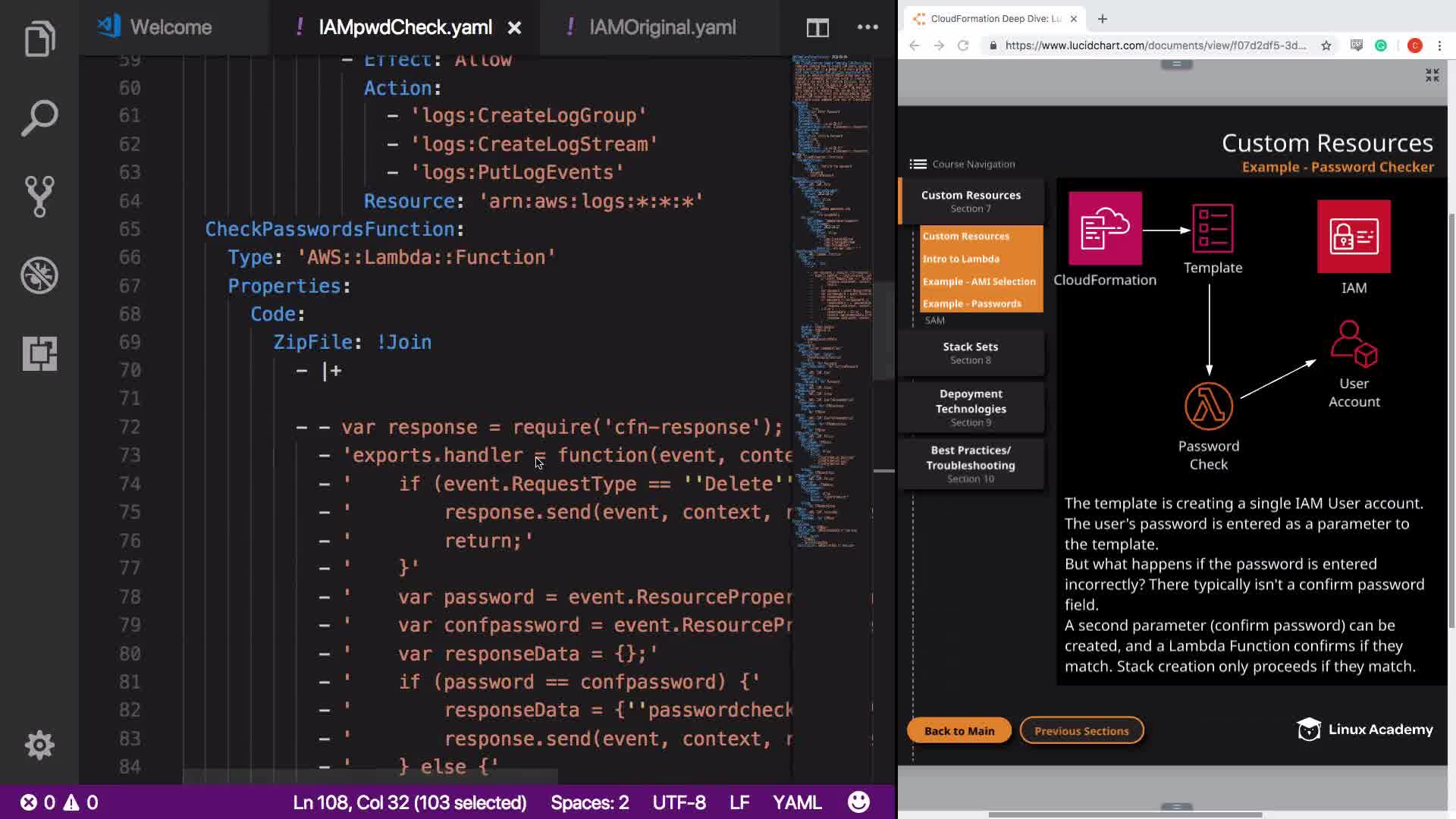
Task: Click the smiley feedback icon
Action: pyautogui.click(x=858, y=802)
